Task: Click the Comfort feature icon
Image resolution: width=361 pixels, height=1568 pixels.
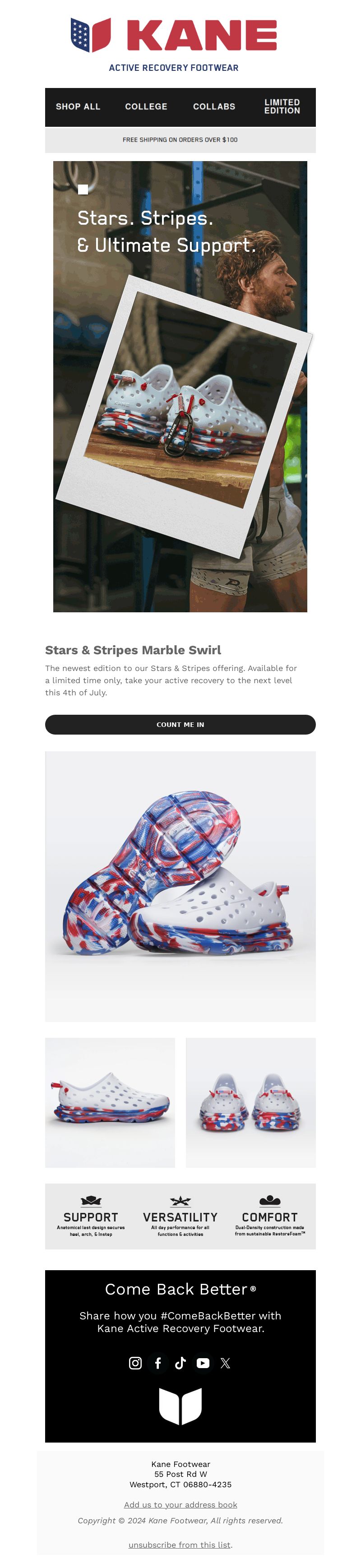Action: coord(270,1200)
